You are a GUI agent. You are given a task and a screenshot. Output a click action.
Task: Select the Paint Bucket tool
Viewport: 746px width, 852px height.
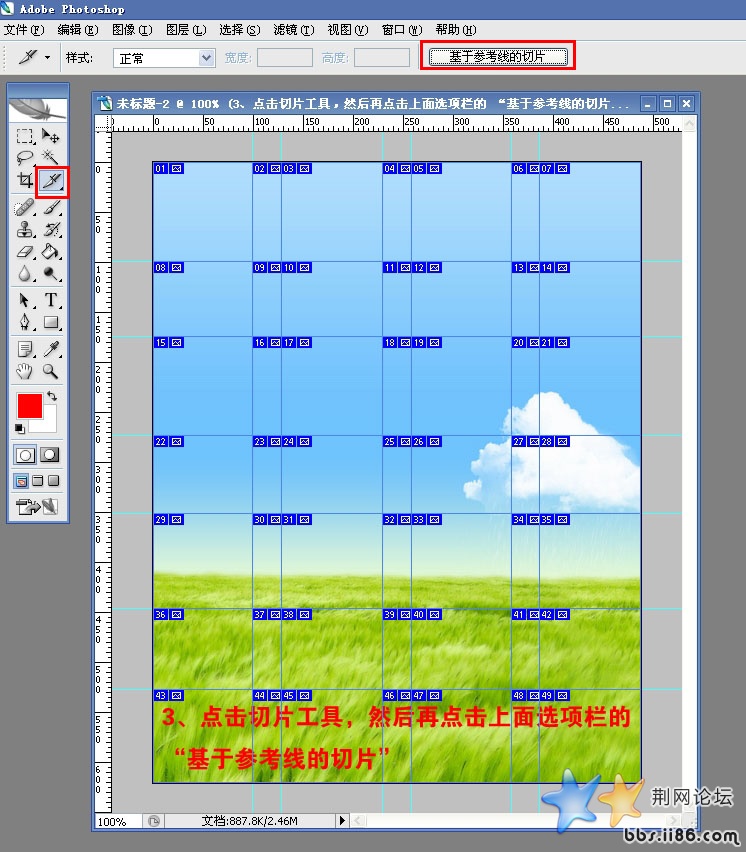click(51, 252)
